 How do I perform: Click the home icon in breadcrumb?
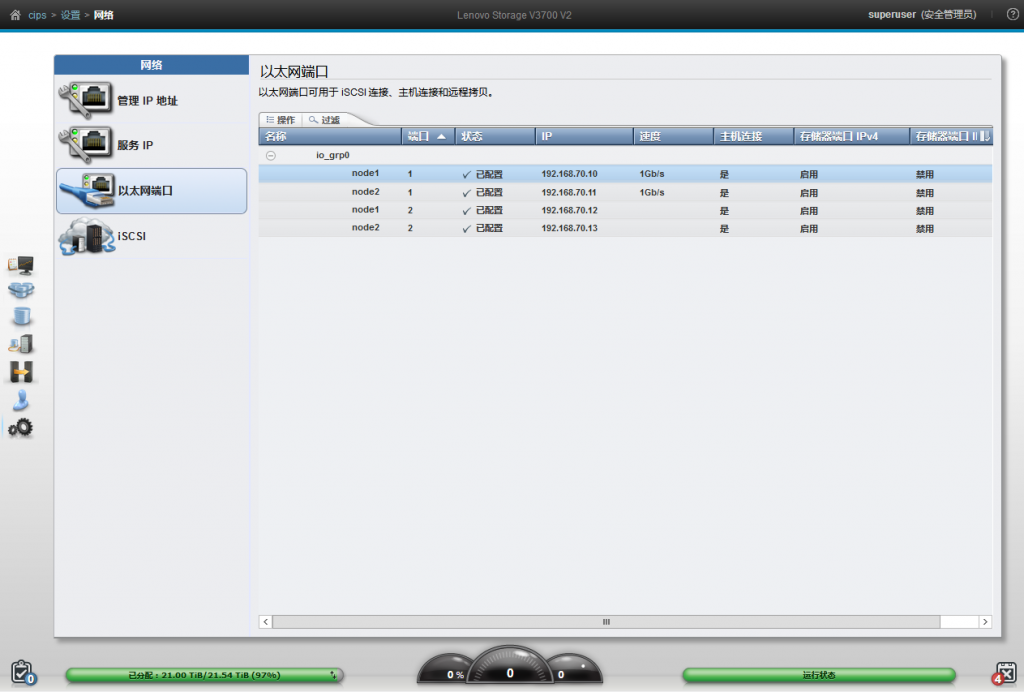14,15
